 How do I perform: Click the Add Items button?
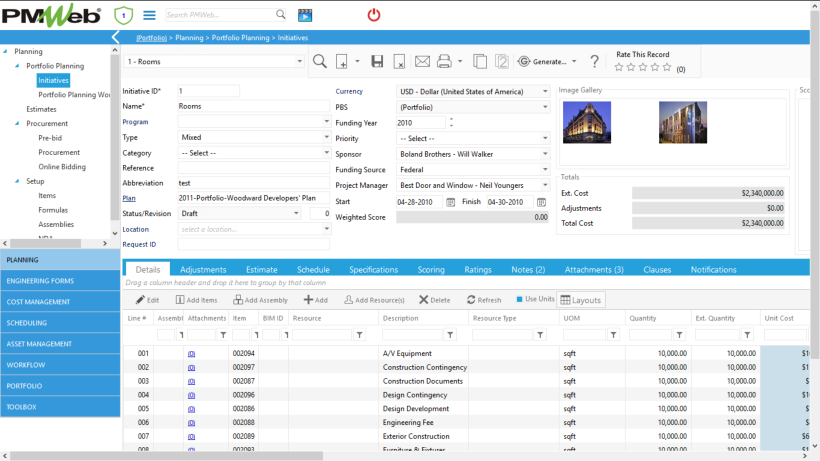point(196,300)
